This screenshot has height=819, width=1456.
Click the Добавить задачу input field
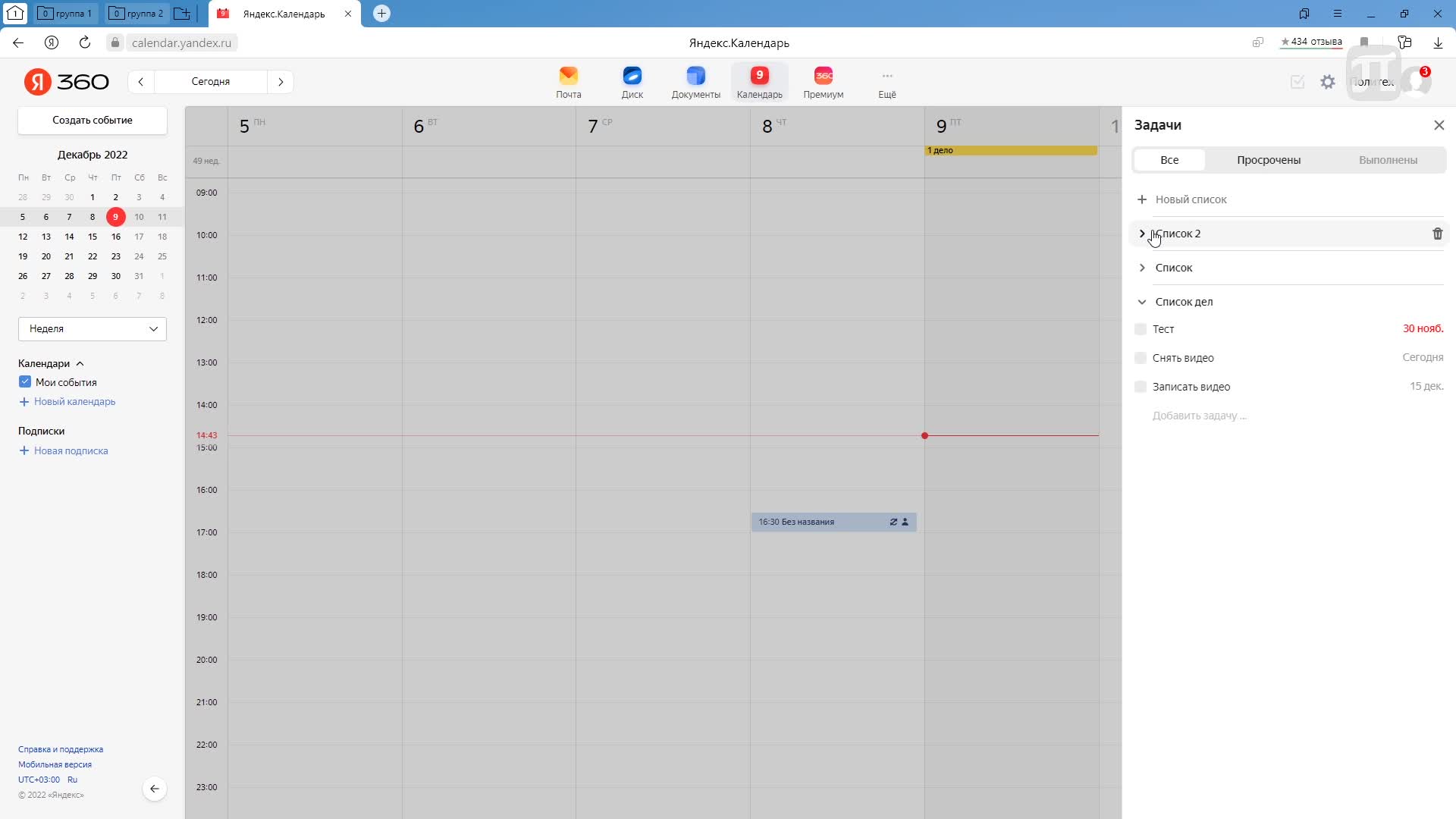(x=1199, y=416)
